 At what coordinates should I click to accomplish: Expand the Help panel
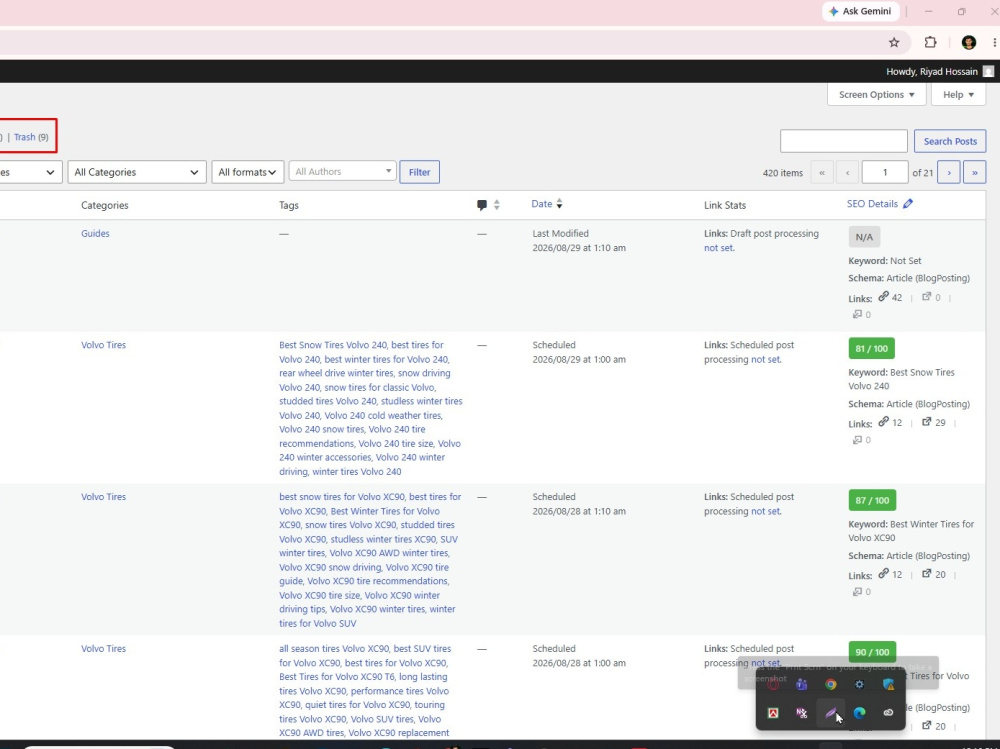pos(958,94)
